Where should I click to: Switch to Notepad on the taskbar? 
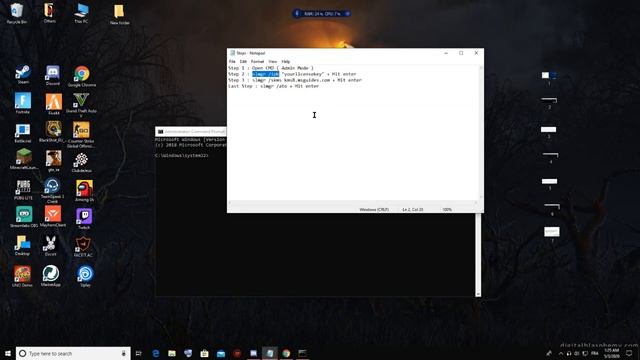[x=270, y=353]
